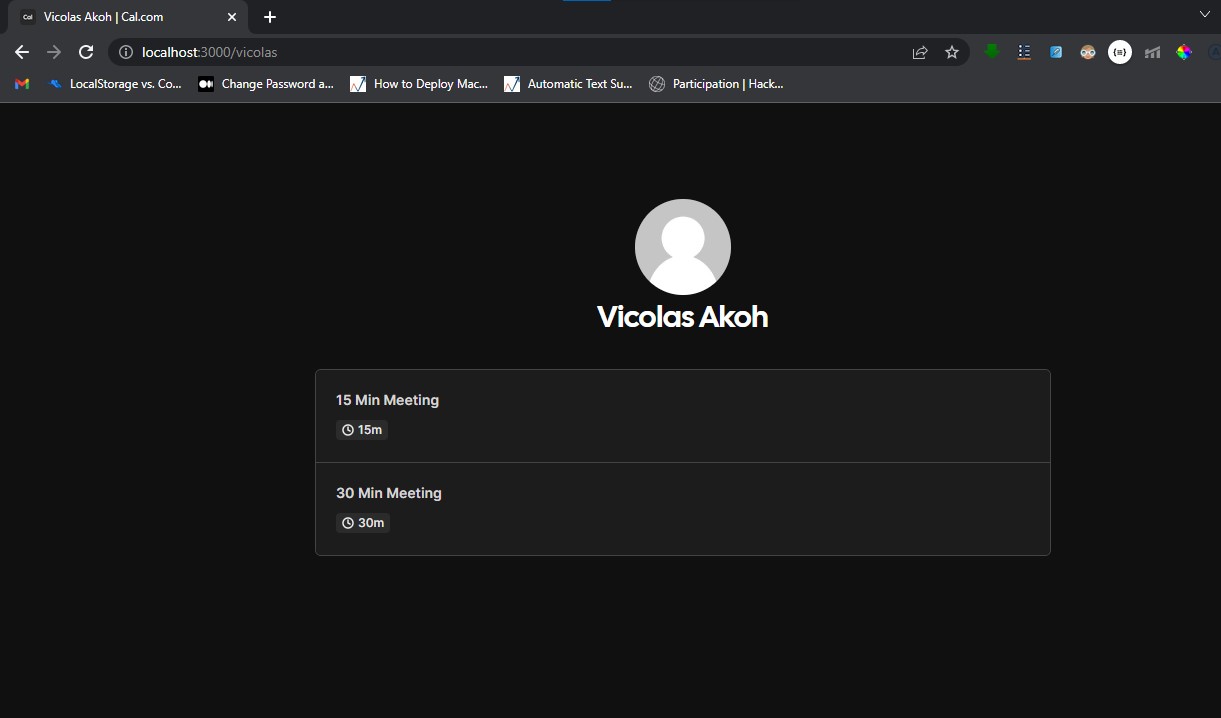This screenshot has height=718, width=1221.
Task: Click the share icon in the address bar
Action: tap(920, 52)
